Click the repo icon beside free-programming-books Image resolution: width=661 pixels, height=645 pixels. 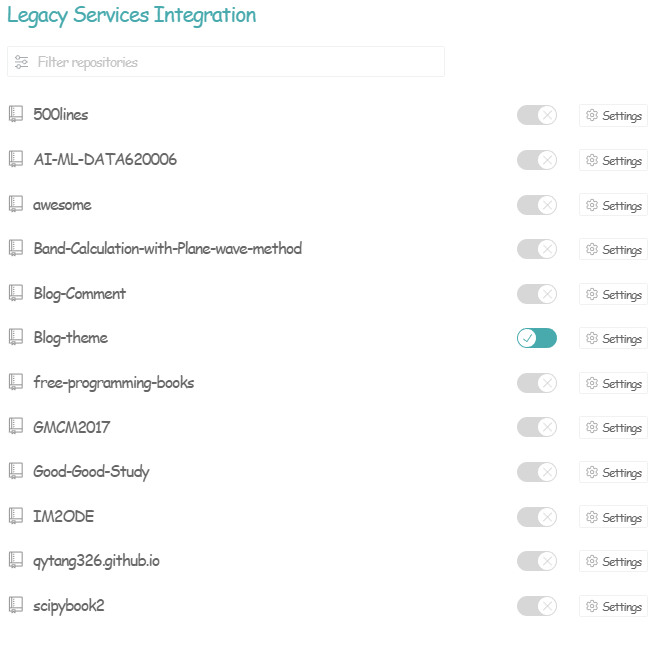click(x=15, y=382)
